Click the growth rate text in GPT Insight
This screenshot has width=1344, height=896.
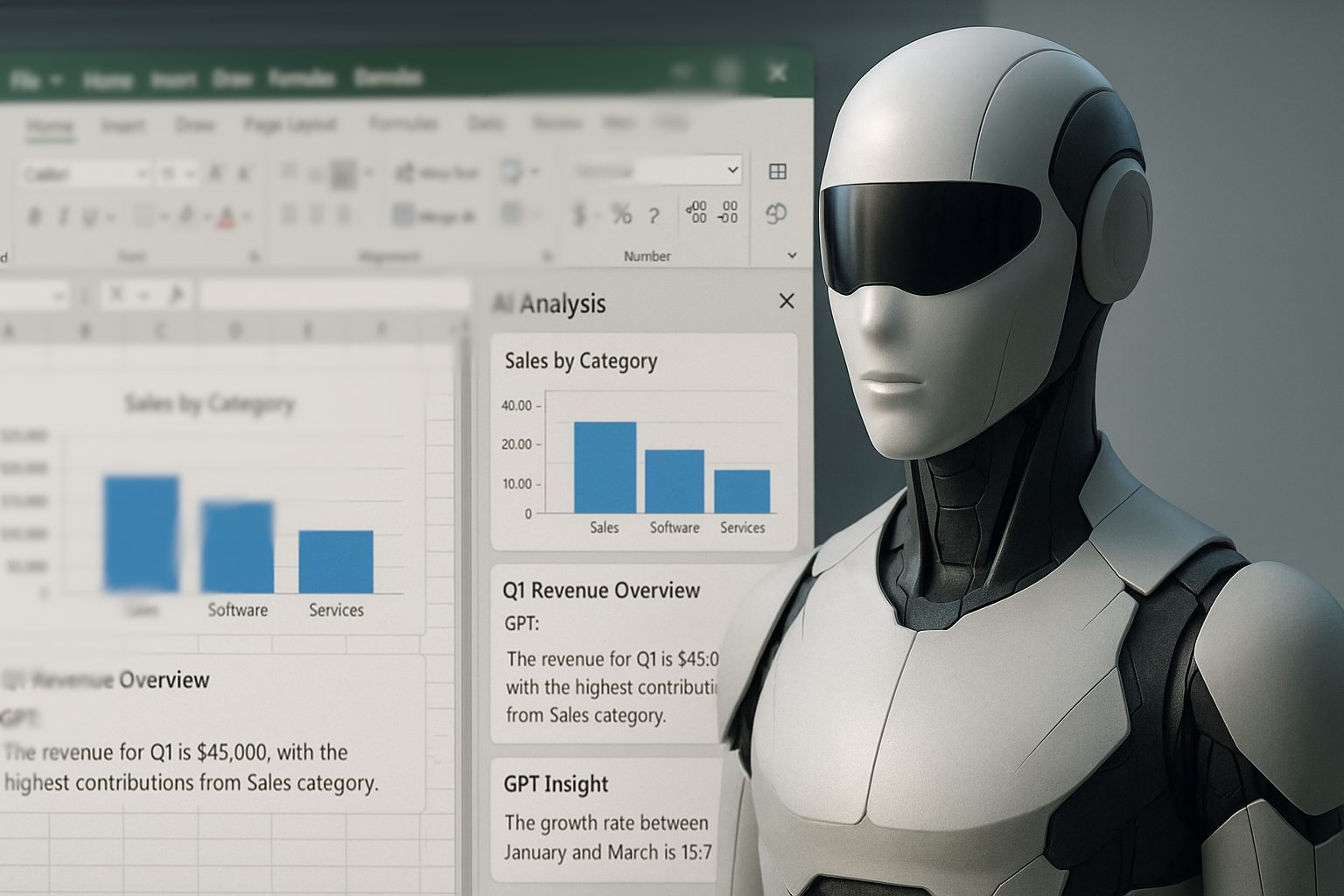click(608, 837)
